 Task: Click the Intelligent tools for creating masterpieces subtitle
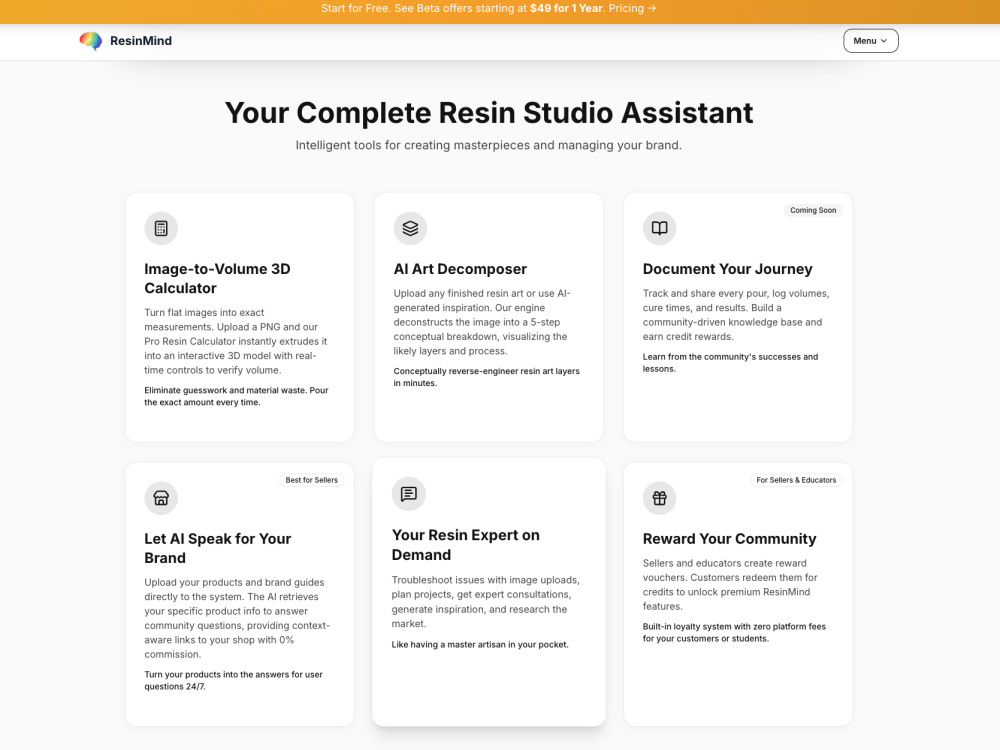click(x=489, y=145)
